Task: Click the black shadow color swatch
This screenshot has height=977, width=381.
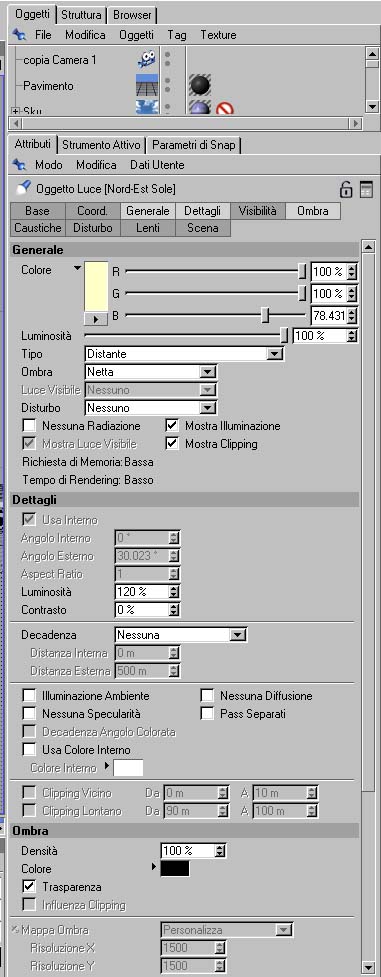Action: coord(175,868)
